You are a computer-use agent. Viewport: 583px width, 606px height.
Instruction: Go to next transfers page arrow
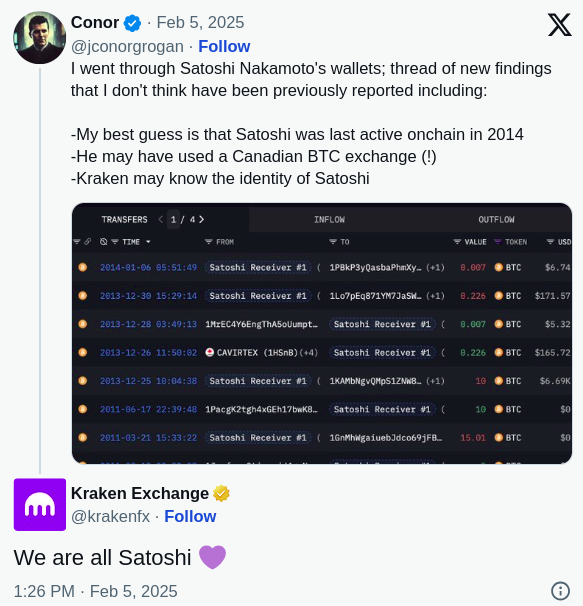pos(201,220)
